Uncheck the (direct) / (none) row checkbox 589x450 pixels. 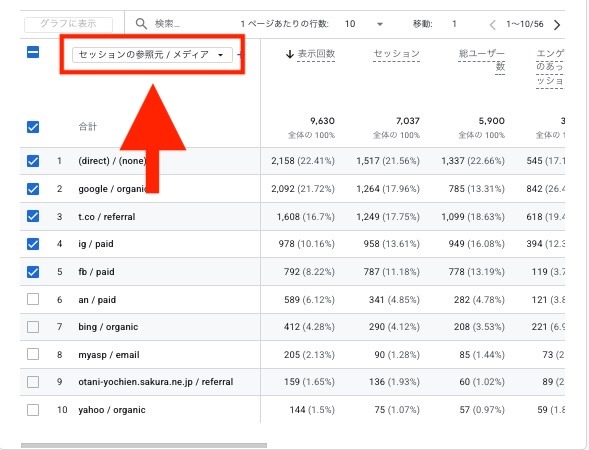coord(33,161)
